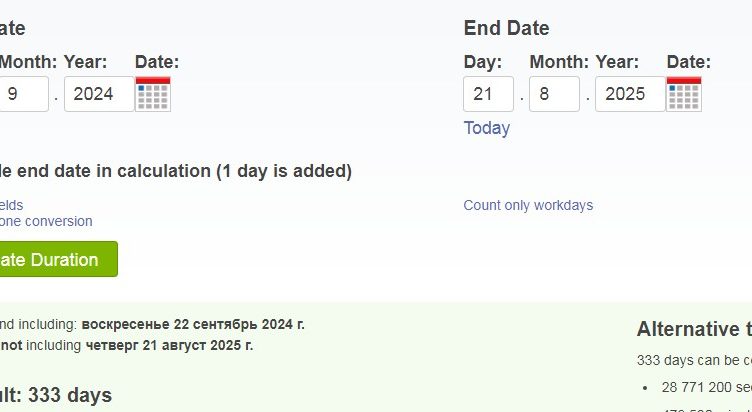Click the Start Date month field showing 9
Screen dimensions: 752x412
click(x=23, y=94)
